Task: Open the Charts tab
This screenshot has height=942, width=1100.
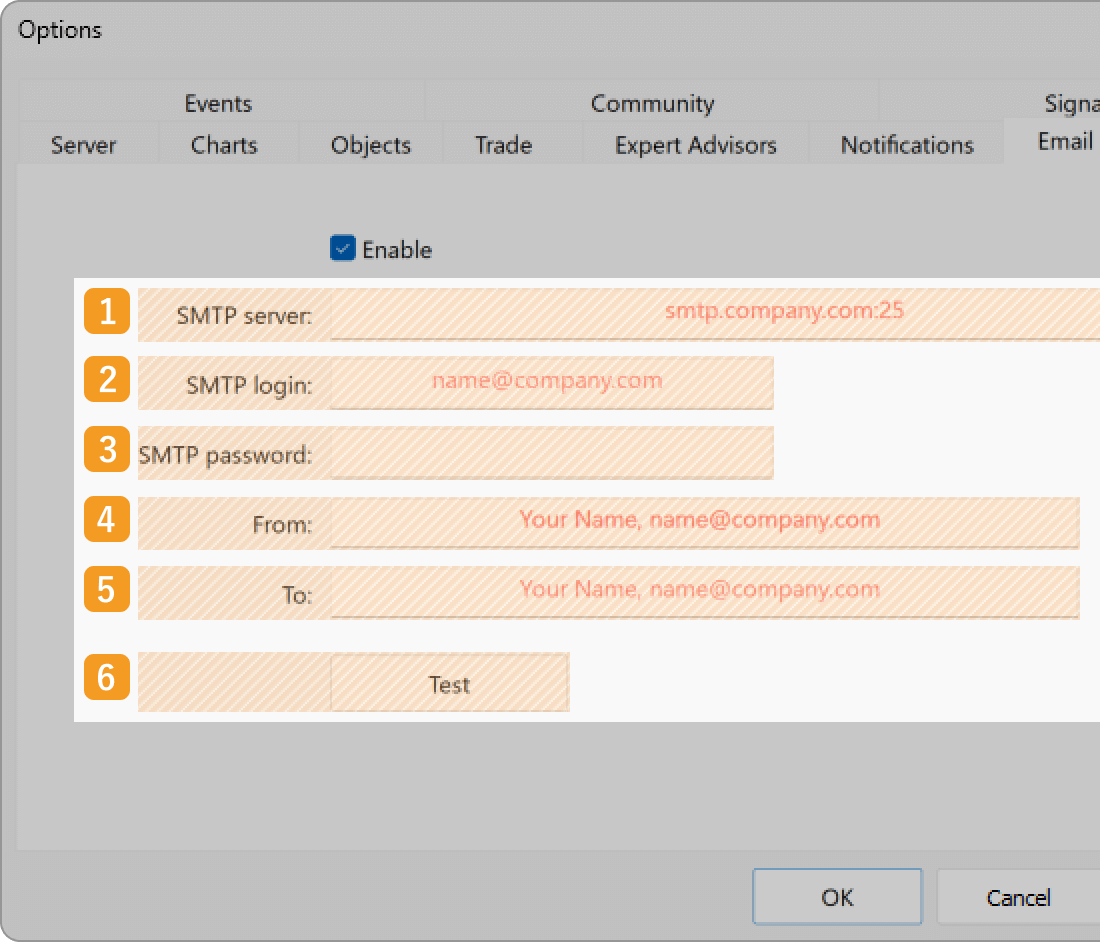Action: click(x=224, y=145)
